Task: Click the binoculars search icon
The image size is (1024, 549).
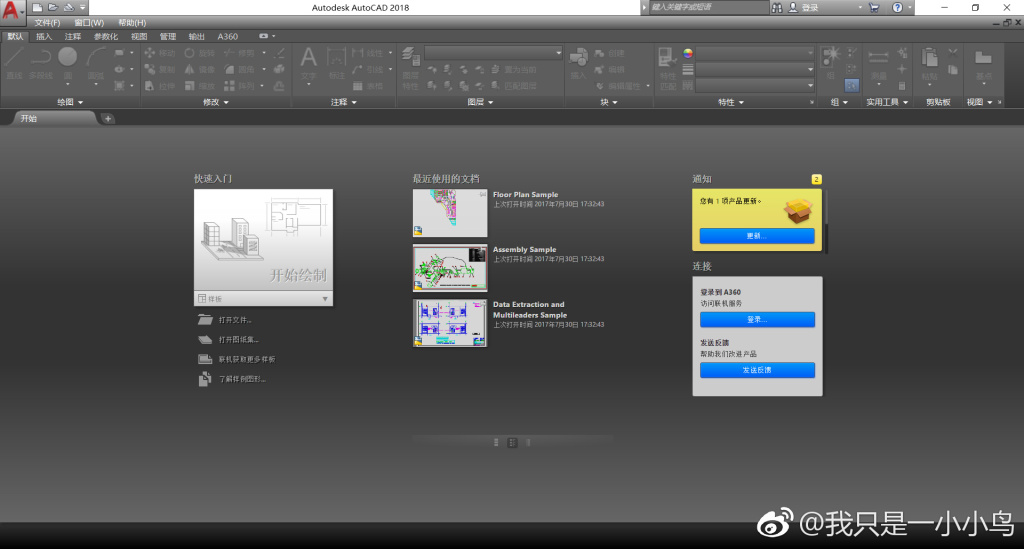Action: point(776,8)
